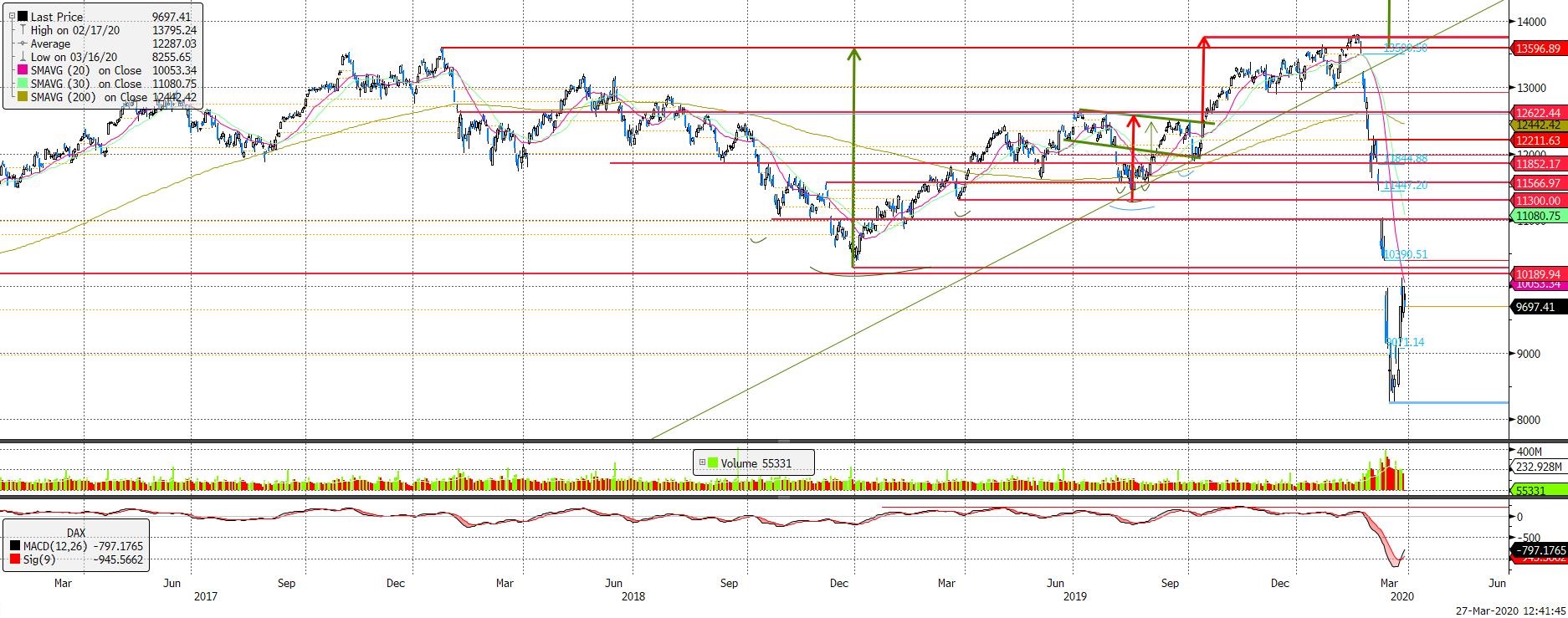Viewport: 1568px width, 618px height.
Task: Click the Jun label under 2017
Action: (171, 583)
